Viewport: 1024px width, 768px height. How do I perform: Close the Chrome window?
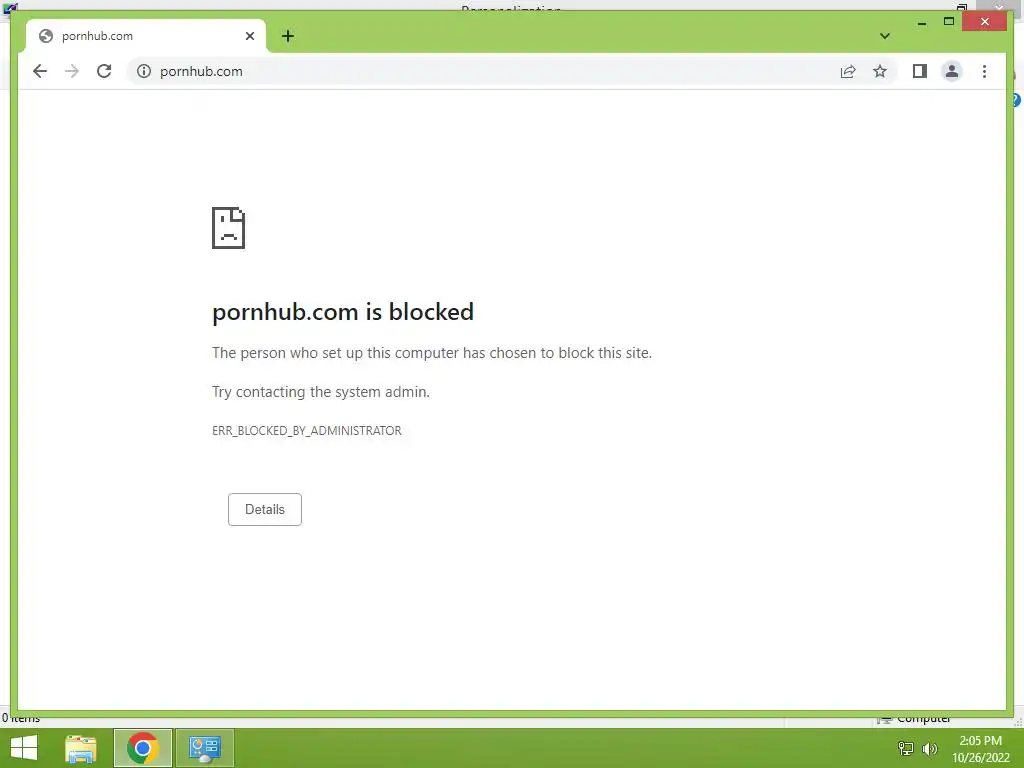click(x=985, y=22)
